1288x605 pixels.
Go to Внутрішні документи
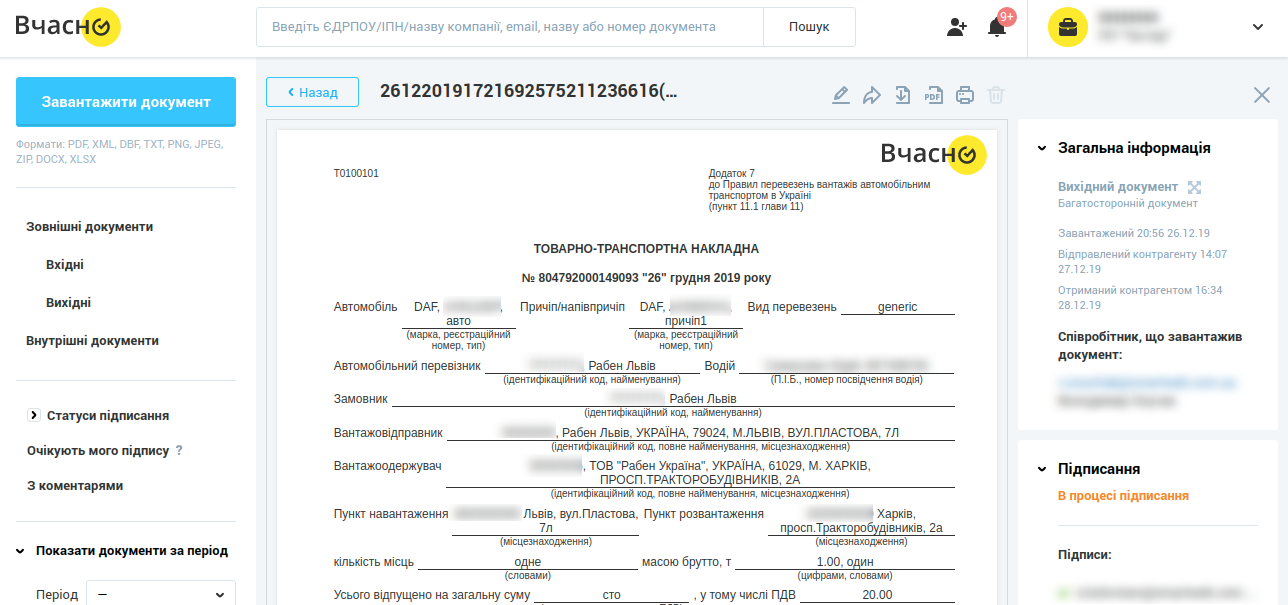[x=92, y=341]
